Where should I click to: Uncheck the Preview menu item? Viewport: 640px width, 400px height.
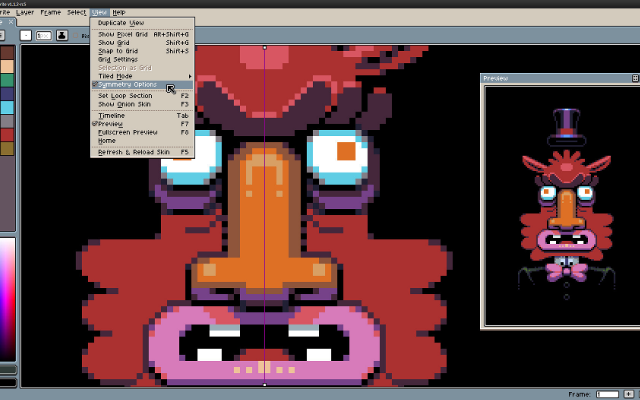point(142,124)
